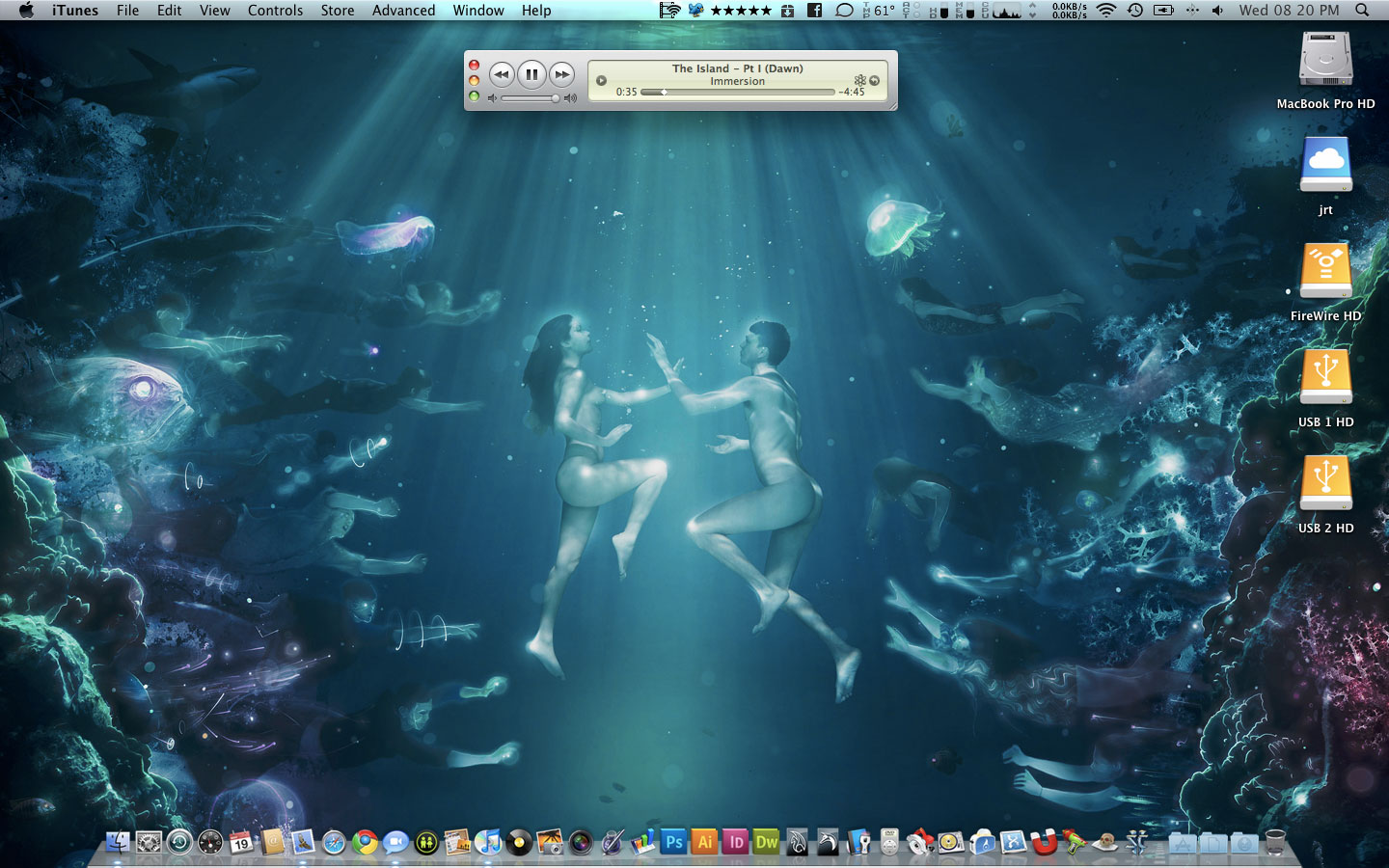Open the Advanced menu
This screenshot has height=868, width=1389.
[x=403, y=11]
